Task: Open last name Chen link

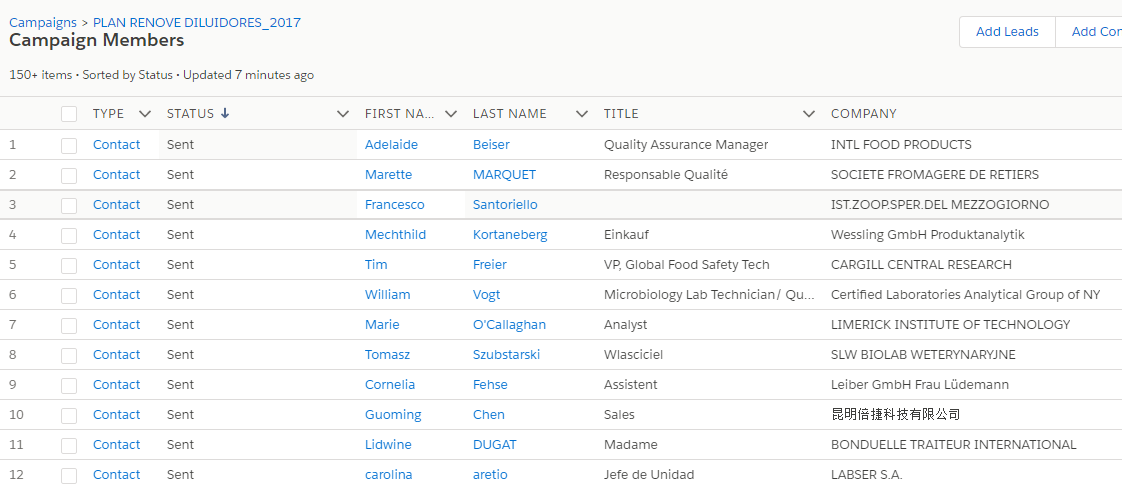Action: pyautogui.click(x=489, y=415)
